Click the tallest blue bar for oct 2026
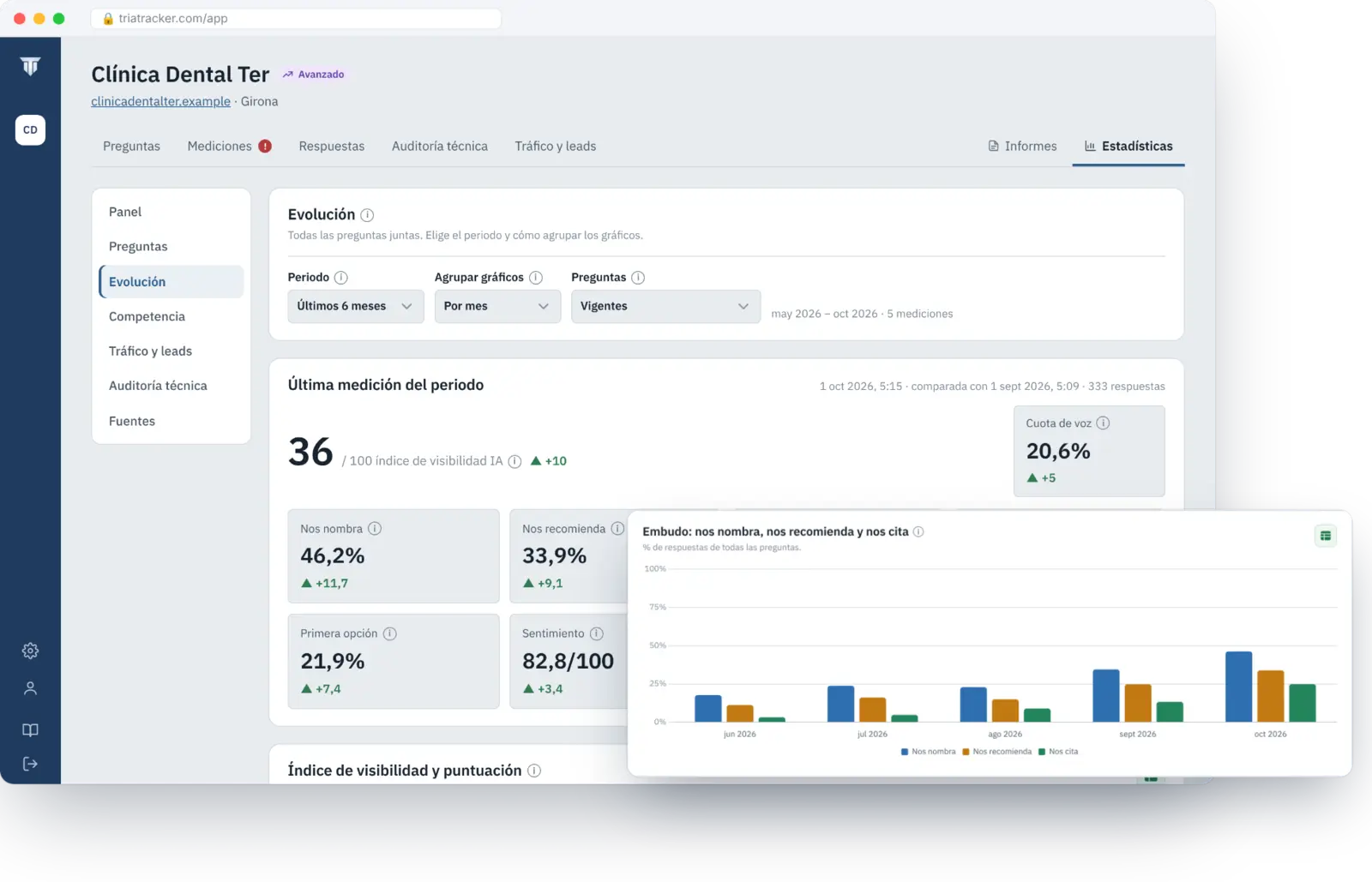Viewport: 1372px width, 882px height. (1239, 687)
